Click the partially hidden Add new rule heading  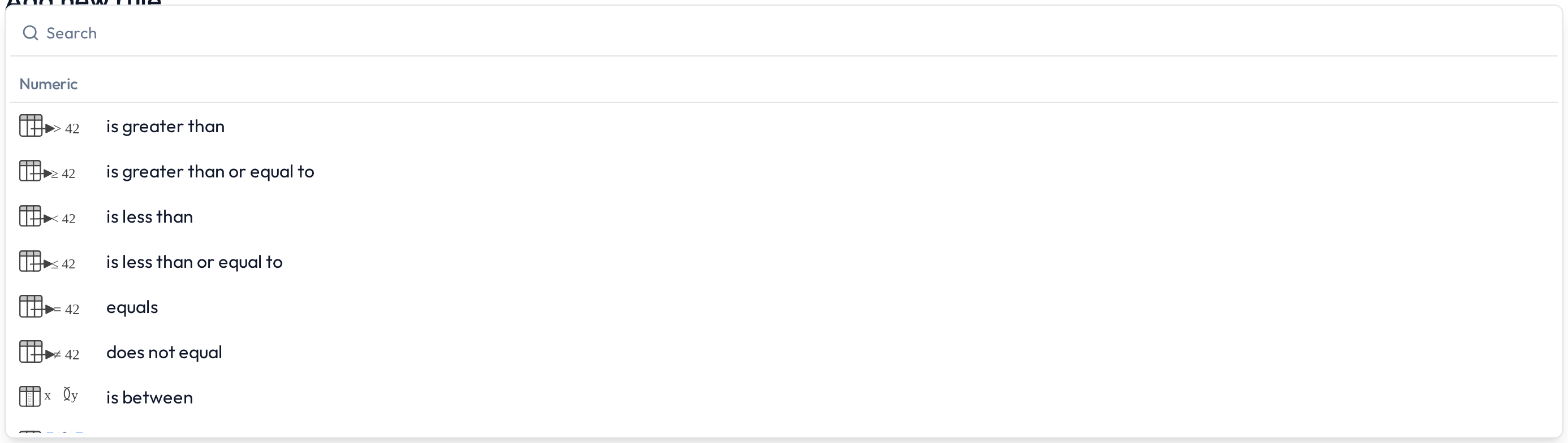(83, 3)
